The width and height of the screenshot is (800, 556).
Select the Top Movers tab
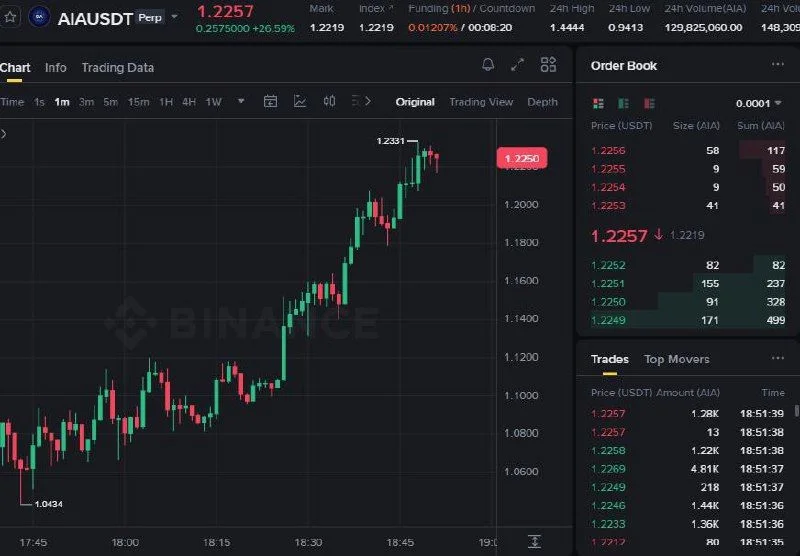[x=677, y=359]
